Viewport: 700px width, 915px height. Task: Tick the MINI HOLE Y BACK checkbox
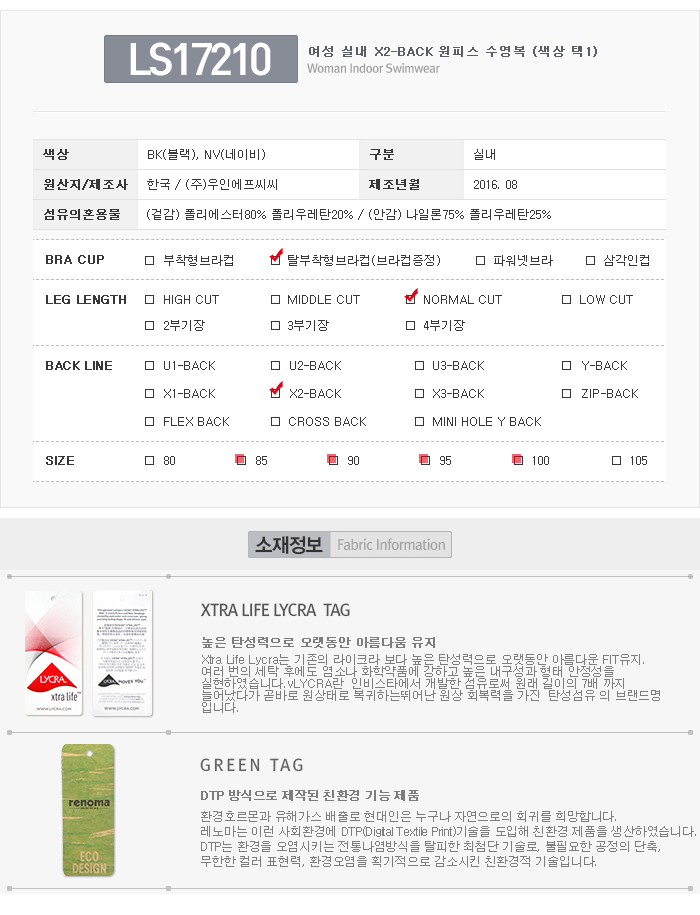click(420, 422)
